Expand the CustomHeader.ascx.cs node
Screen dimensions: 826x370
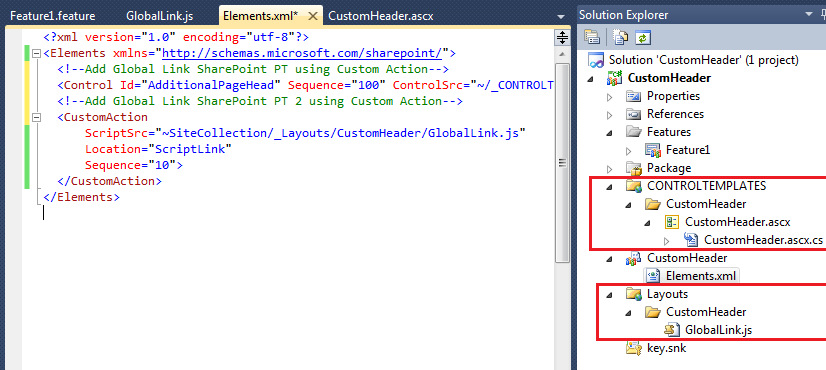point(667,241)
